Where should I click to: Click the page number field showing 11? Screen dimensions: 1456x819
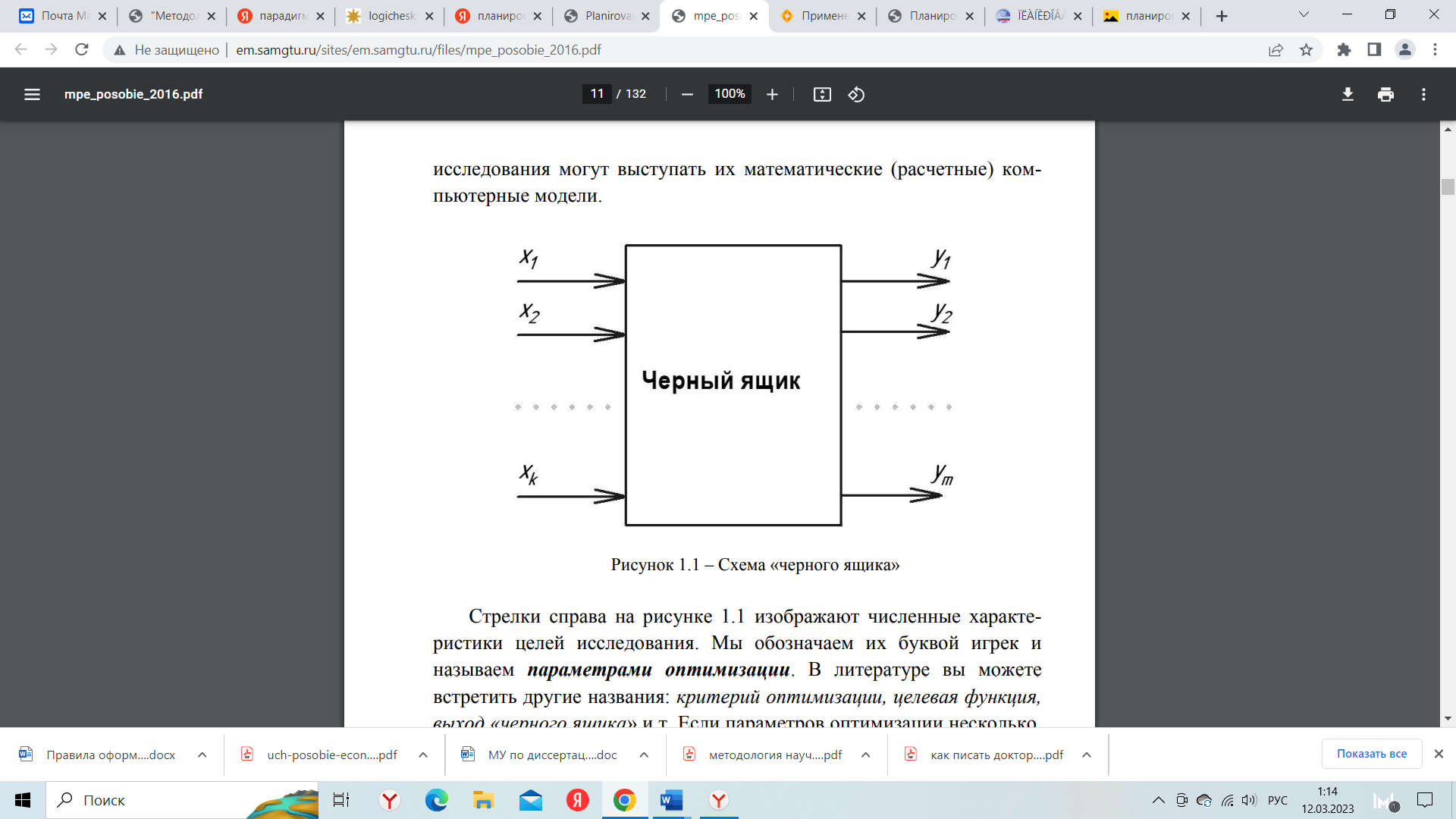coord(597,93)
